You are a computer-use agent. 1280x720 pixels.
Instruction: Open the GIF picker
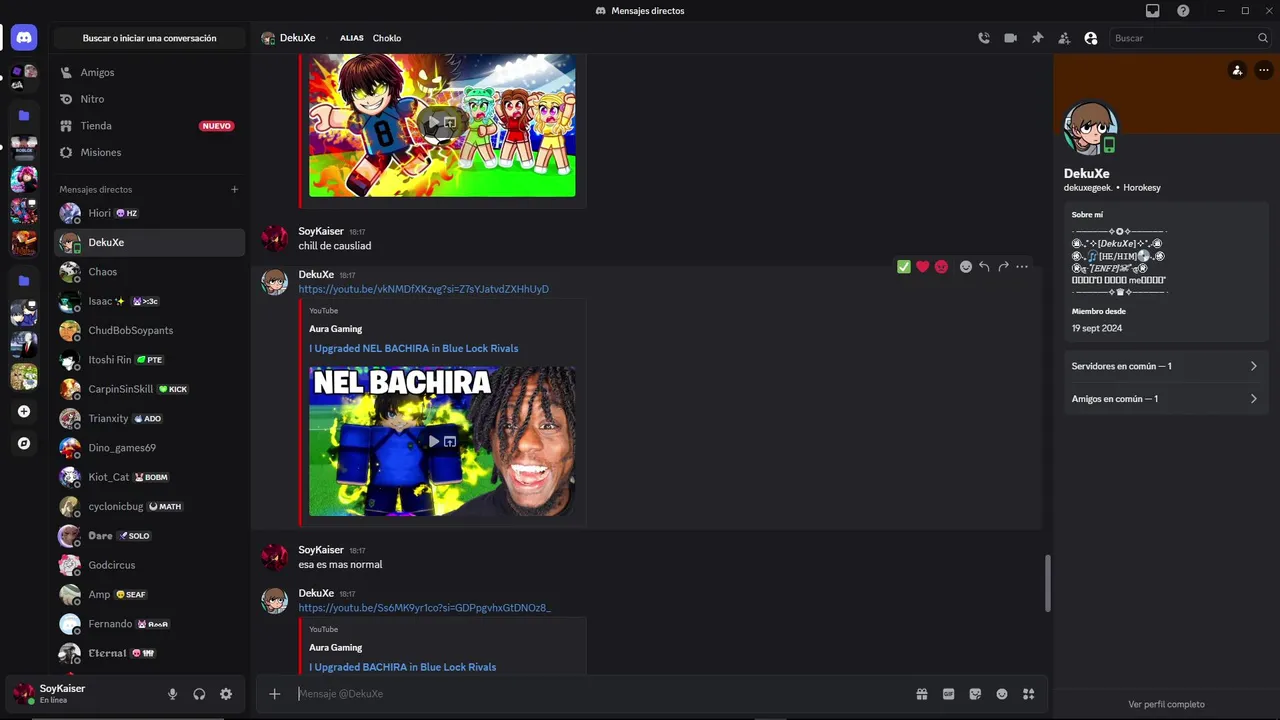948,694
